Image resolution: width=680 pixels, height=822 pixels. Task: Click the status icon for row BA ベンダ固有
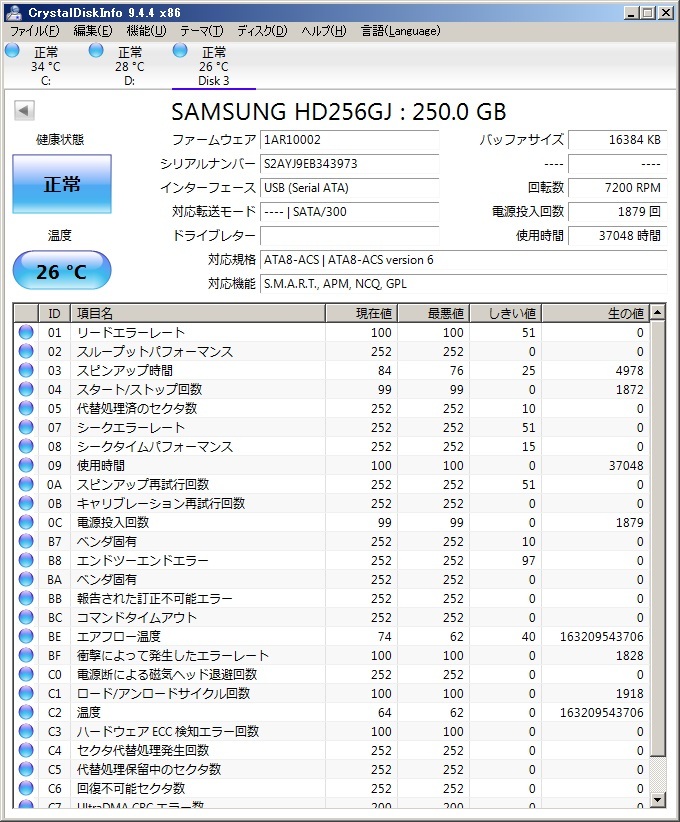pyautogui.click(x=26, y=579)
